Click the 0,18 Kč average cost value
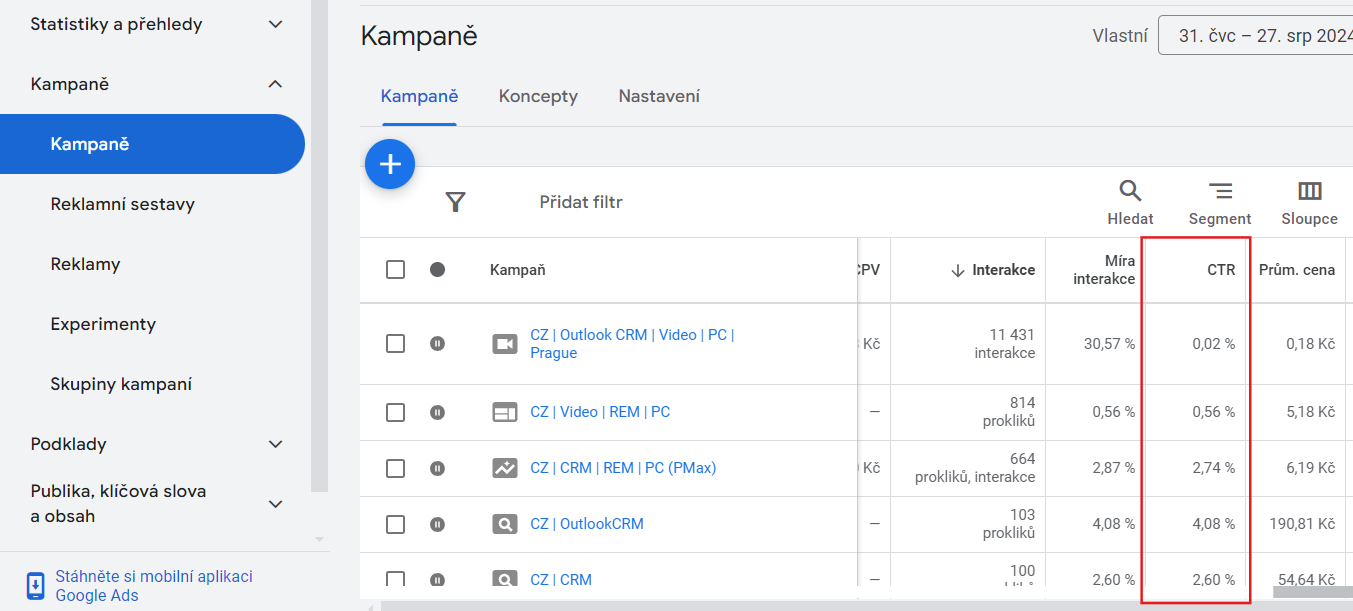 (1311, 344)
